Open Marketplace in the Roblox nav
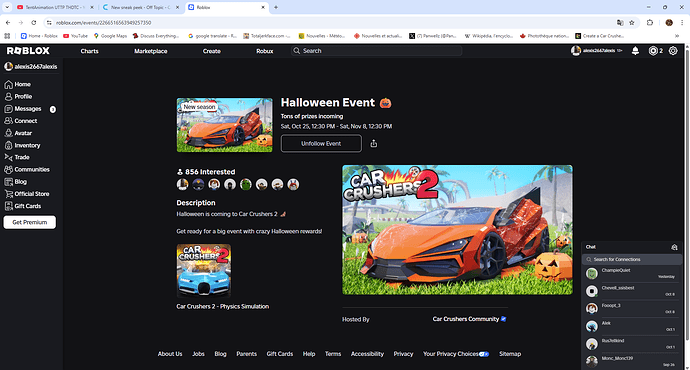Image resolution: width=690 pixels, height=370 pixels. pos(150,51)
